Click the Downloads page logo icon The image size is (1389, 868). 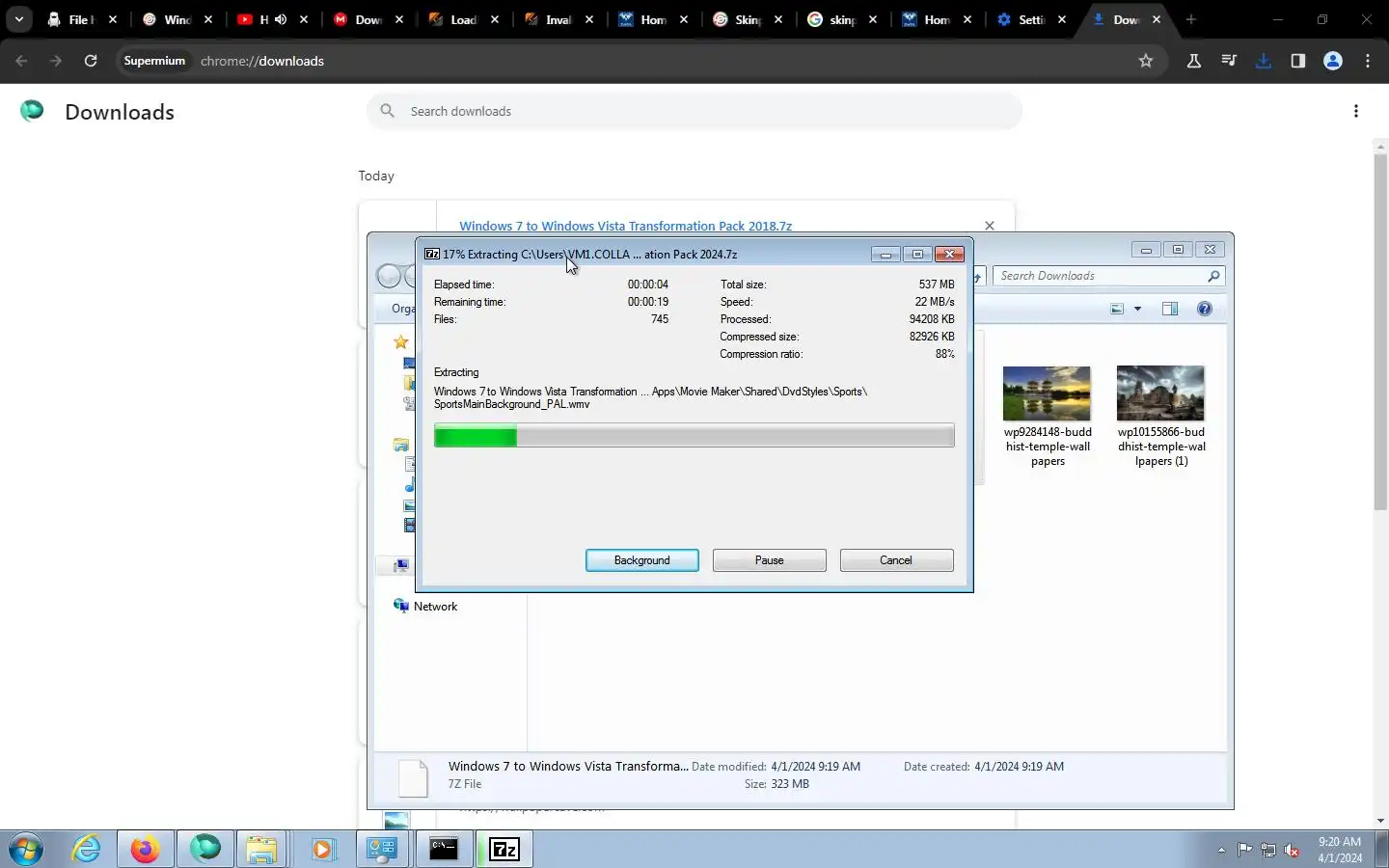[32, 111]
